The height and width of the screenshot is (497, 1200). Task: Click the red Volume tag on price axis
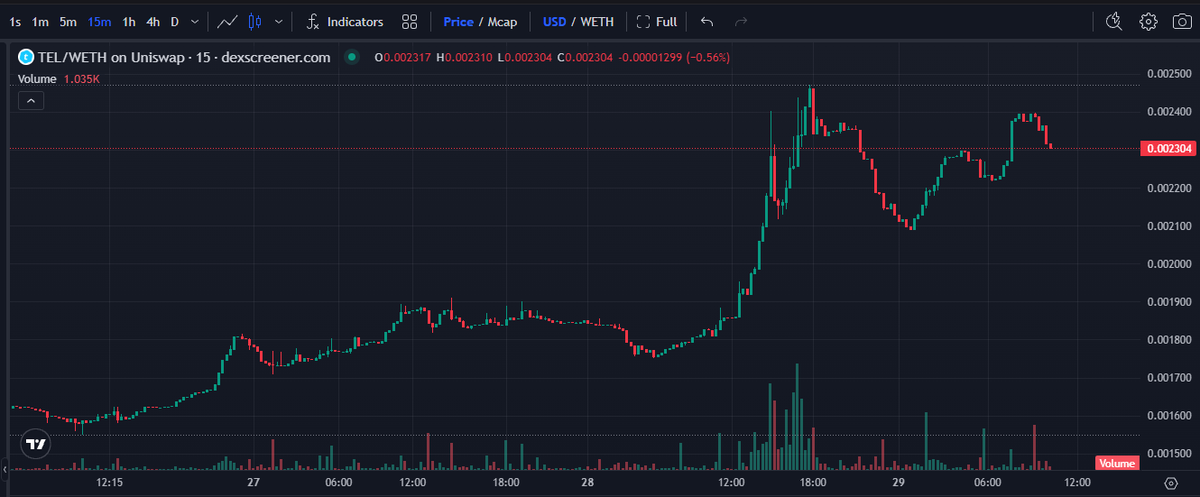pos(1117,463)
